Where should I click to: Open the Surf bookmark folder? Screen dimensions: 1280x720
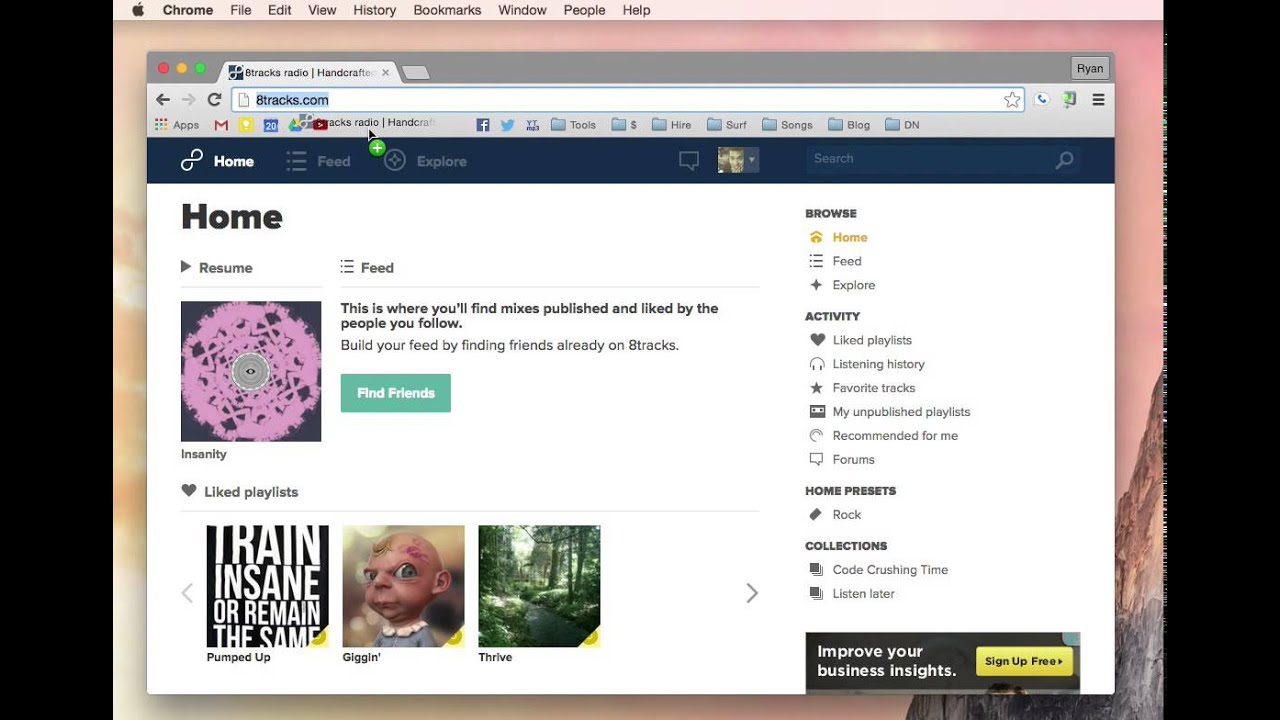click(727, 125)
